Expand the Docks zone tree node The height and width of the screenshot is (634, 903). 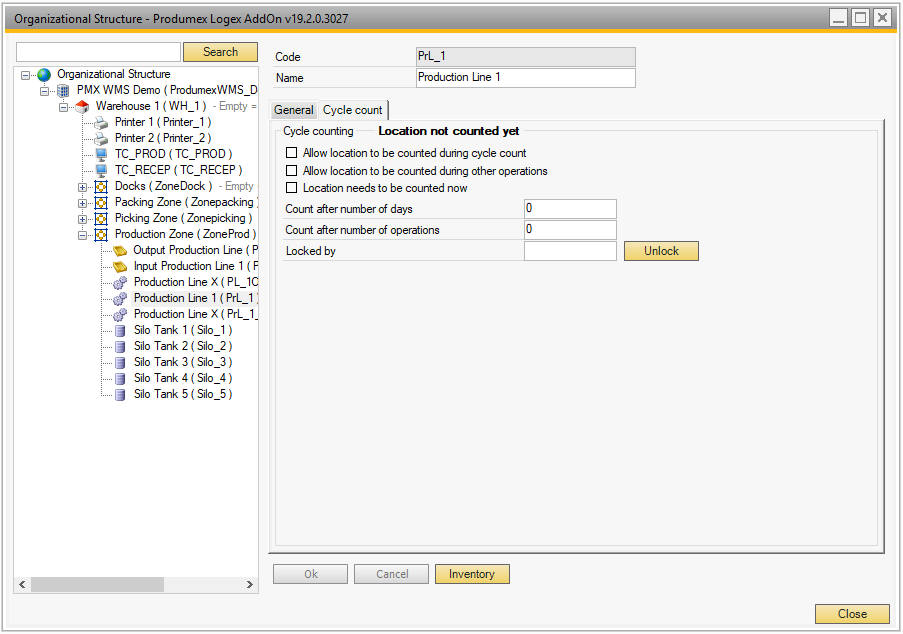point(82,186)
